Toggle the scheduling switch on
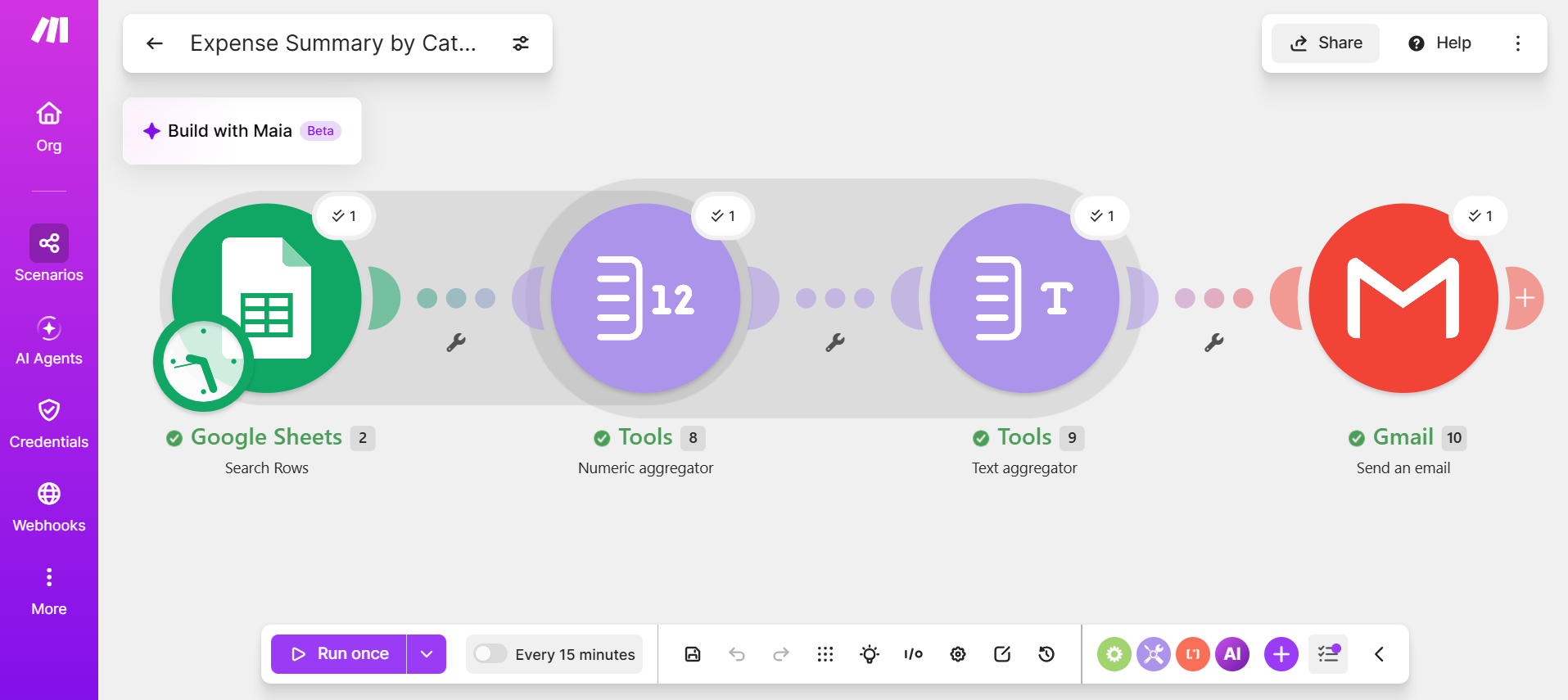The height and width of the screenshot is (700, 1568). [490, 653]
